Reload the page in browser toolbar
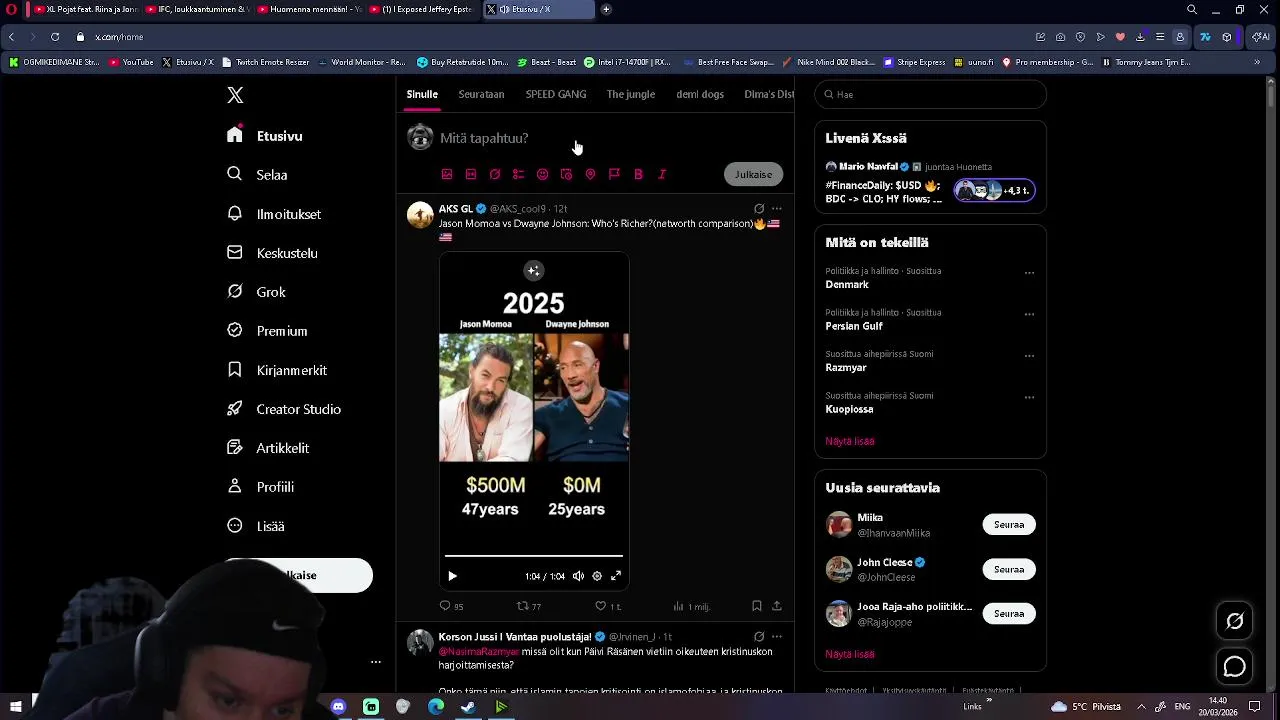This screenshot has width=1280, height=720. pos(55,37)
